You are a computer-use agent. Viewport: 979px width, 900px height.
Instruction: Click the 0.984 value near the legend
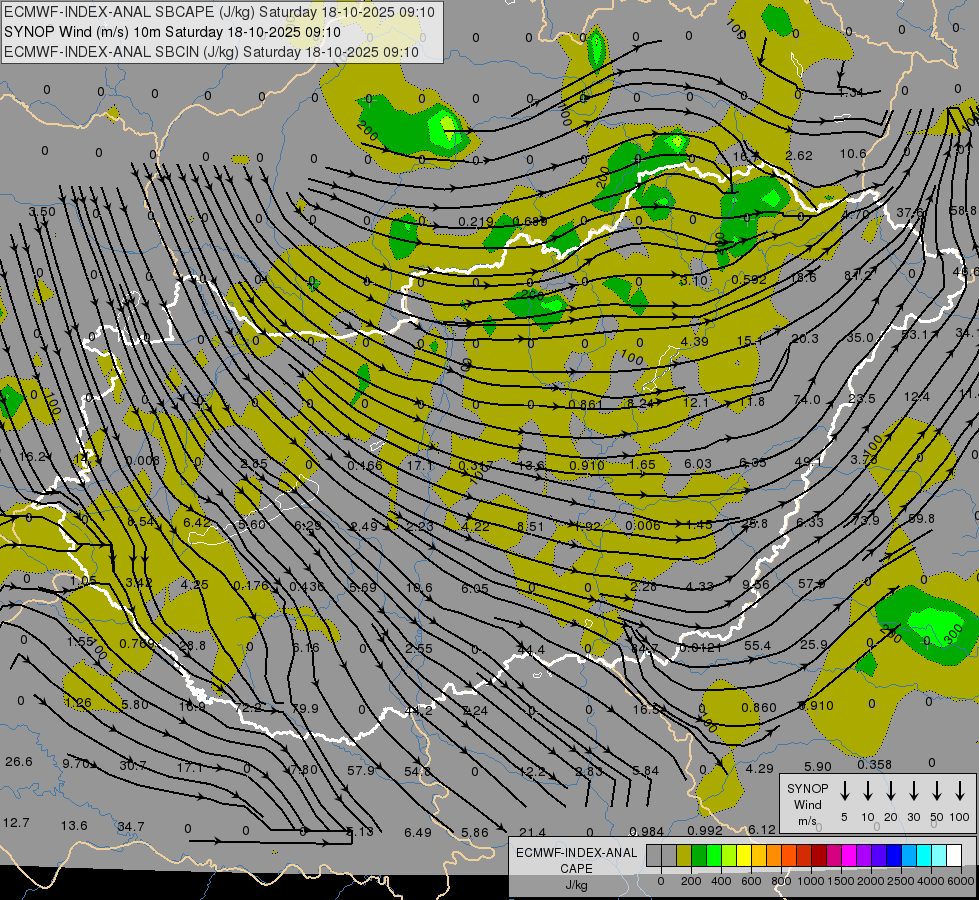pyautogui.click(x=646, y=831)
